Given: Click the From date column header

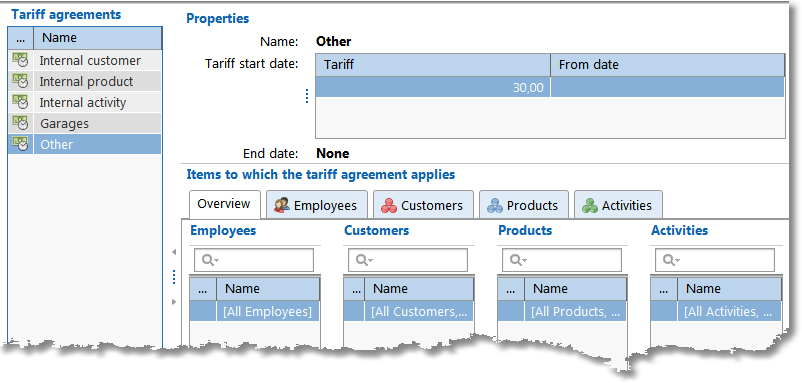Looking at the screenshot, I should [667, 65].
